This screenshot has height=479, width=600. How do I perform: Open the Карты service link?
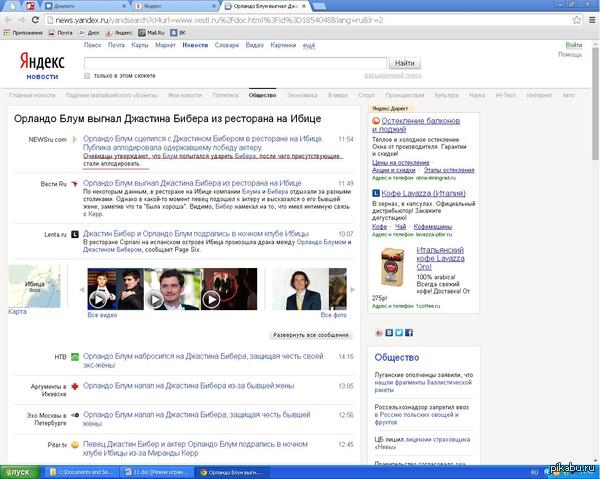[140, 45]
